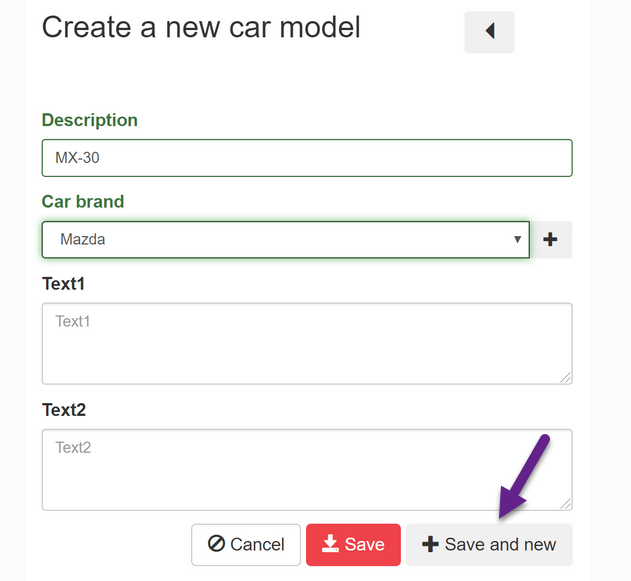Click the Text2 field label
631x581 pixels.
pyautogui.click(x=64, y=409)
